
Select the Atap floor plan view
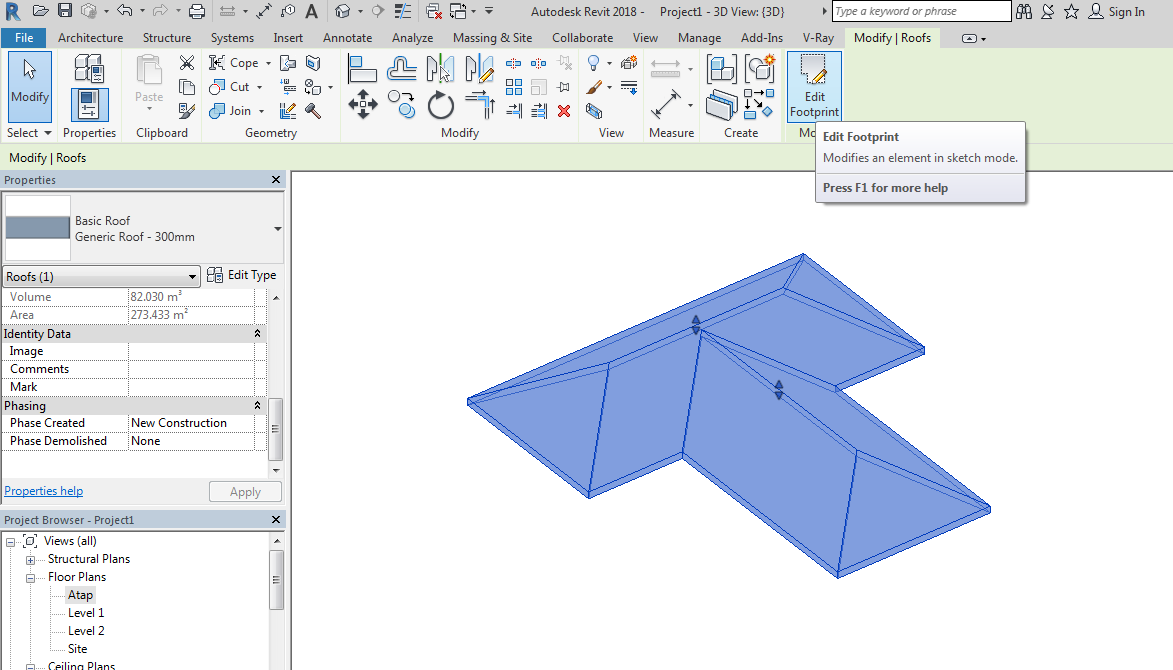(80, 594)
